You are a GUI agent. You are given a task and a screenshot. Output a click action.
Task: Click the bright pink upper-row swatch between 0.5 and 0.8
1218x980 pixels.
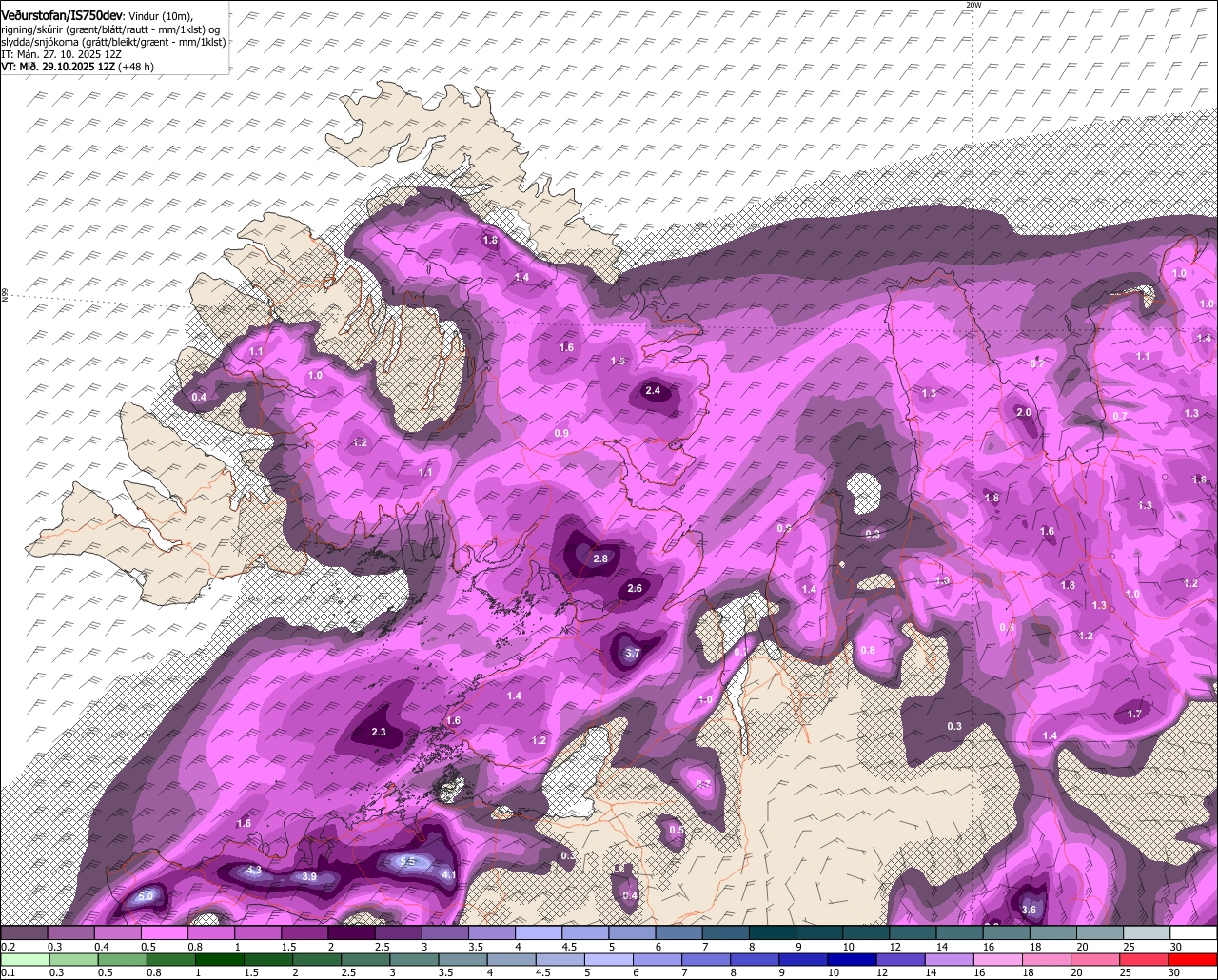coord(164,932)
